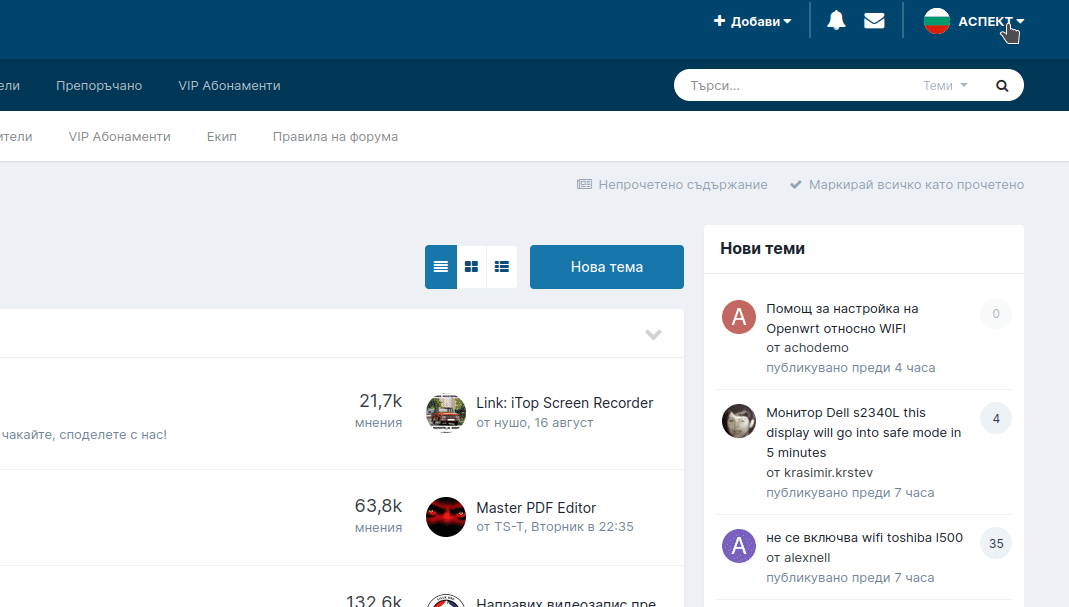Image resolution: width=1069 pixels, height=607 pixels.
Task: Open the Master PDF Editor topic
Action: (536, 508)
